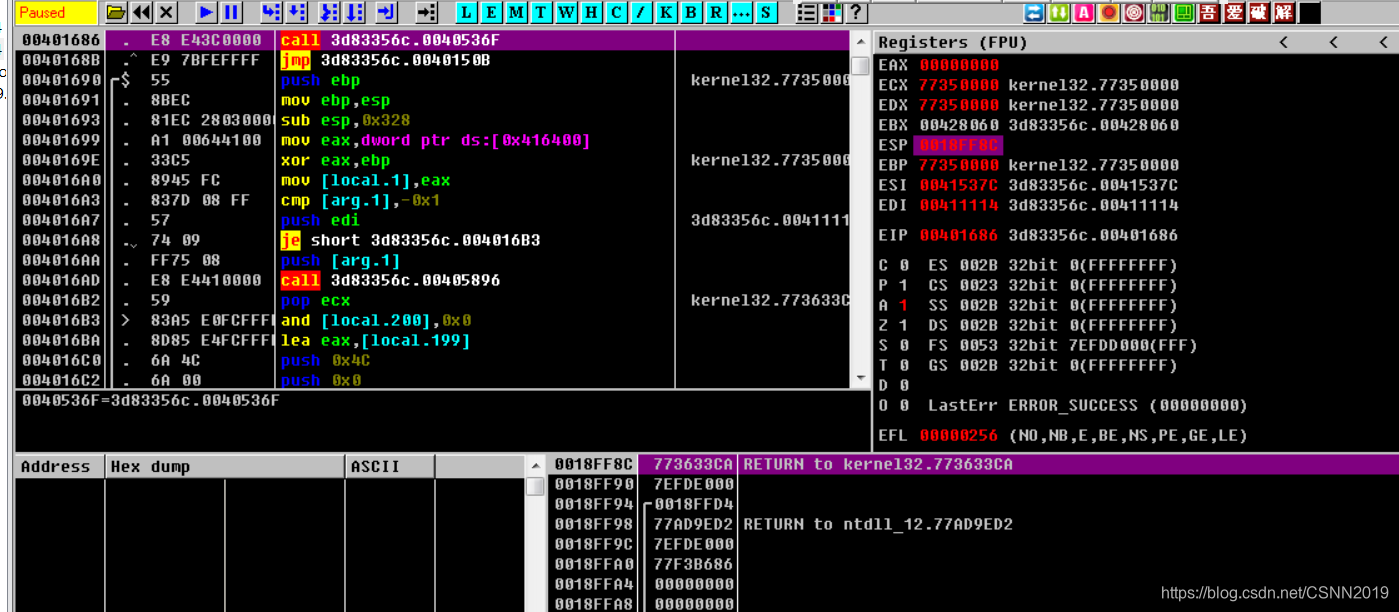Open the Memory map (M)
The height and width of the screenshot is (612, 1399).
(x=516, y=13)
